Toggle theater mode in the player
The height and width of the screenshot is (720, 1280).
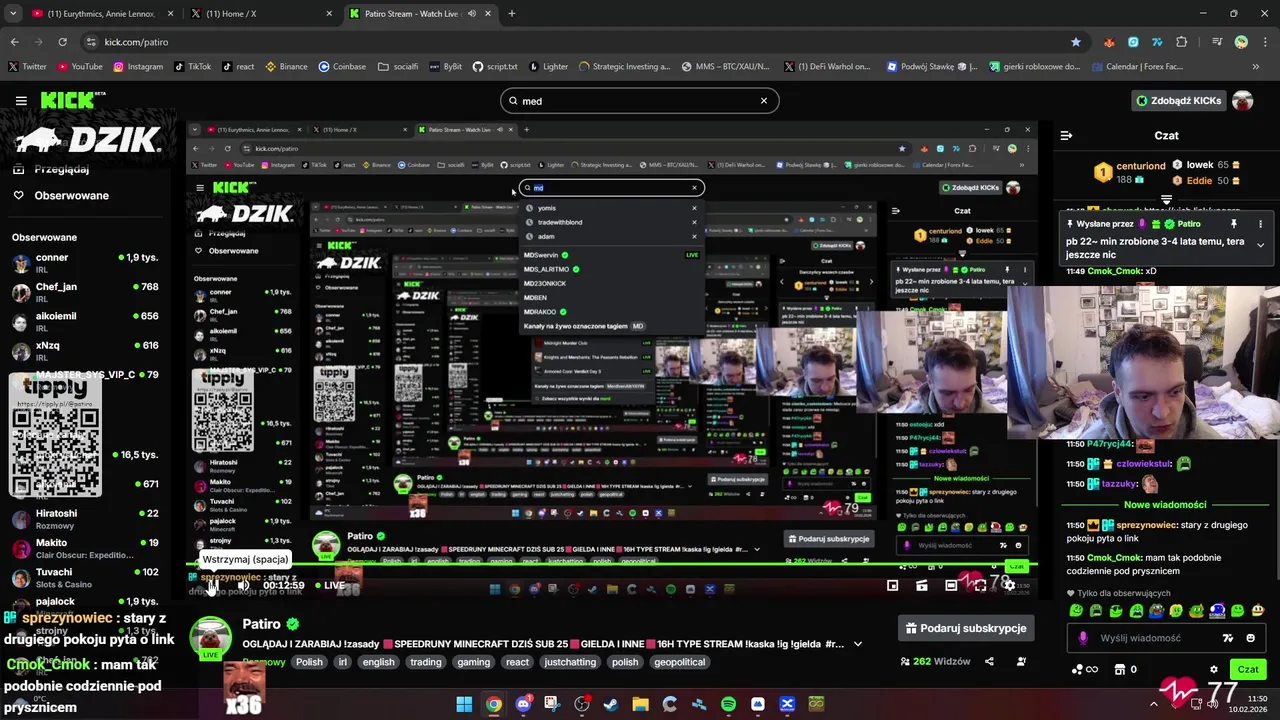[x=951, y=586]
